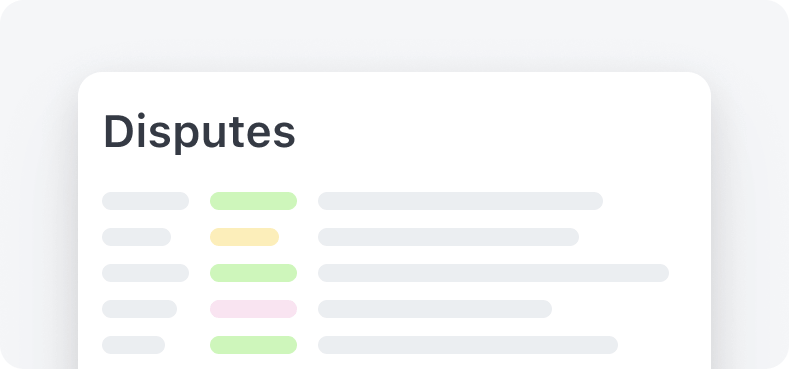Click the Disputes heading
This screenshot has height=369, width=789.
point(199,132)
